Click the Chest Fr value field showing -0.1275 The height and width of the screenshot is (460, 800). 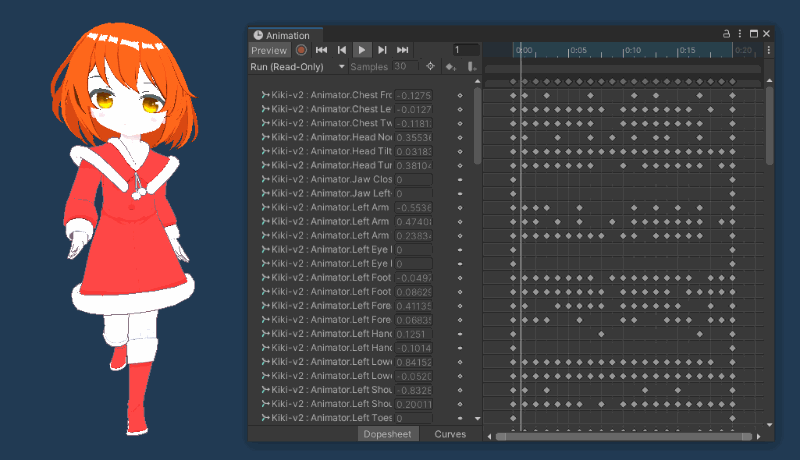pos(413,95)
